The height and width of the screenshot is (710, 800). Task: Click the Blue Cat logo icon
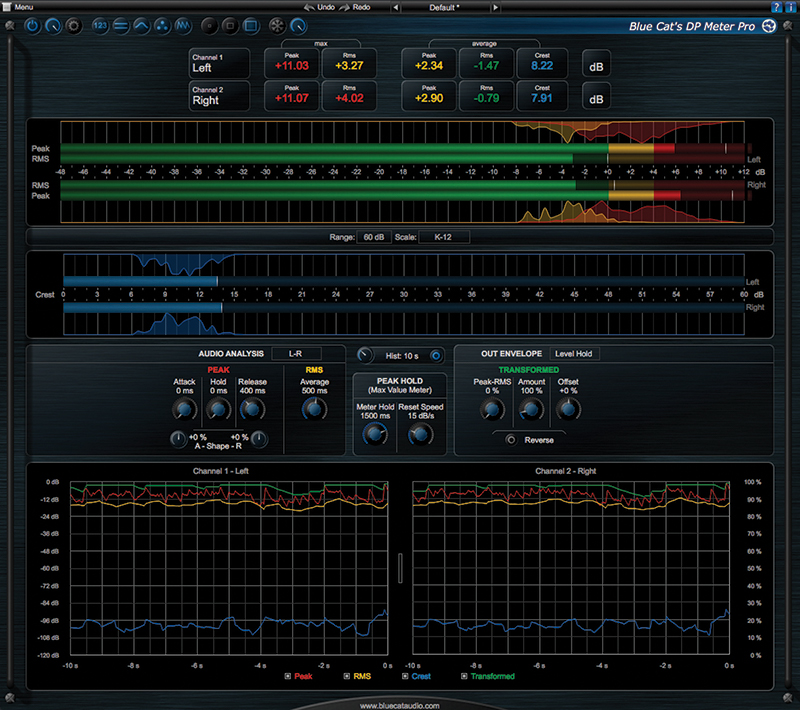pos(769,25)
